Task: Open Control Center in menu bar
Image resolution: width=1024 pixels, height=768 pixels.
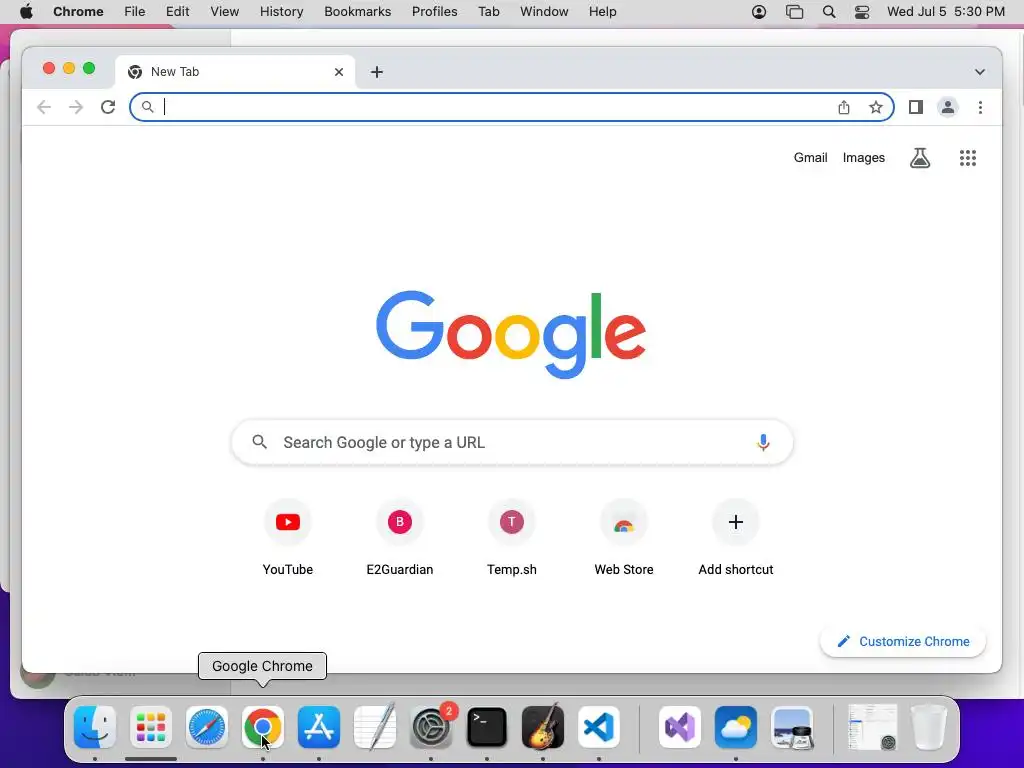Action: (862, 12)
